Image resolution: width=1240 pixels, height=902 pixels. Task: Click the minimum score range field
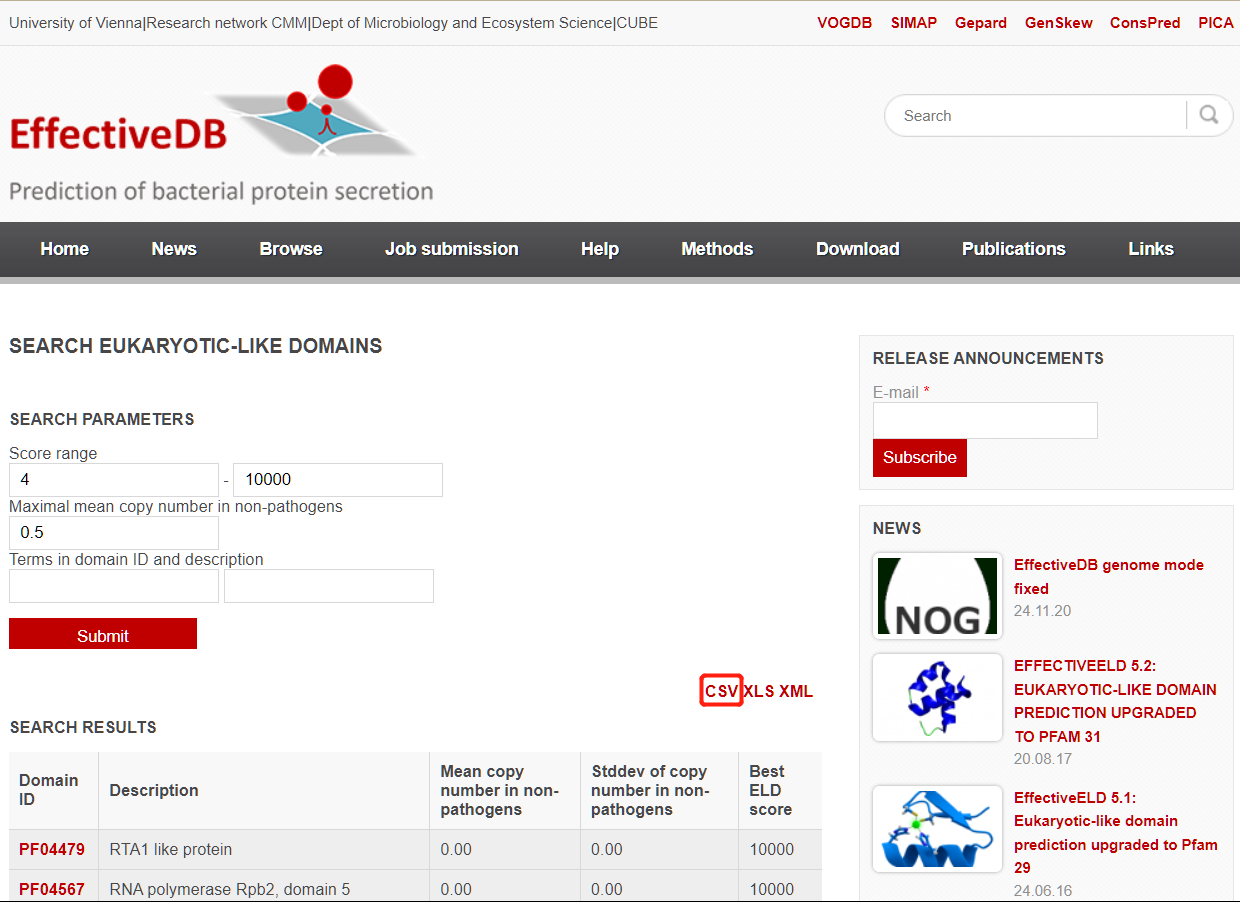pyautogui.click(x=114, y=480)
